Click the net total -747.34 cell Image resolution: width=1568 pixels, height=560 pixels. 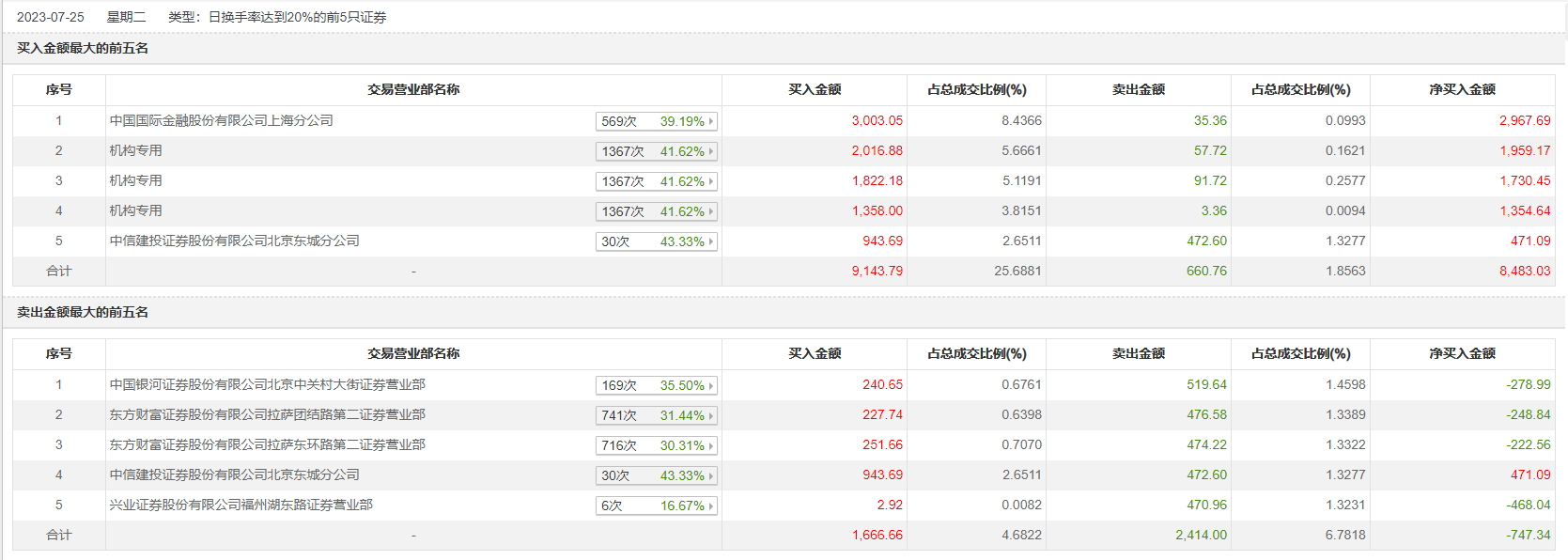(x=1528, y=535)
